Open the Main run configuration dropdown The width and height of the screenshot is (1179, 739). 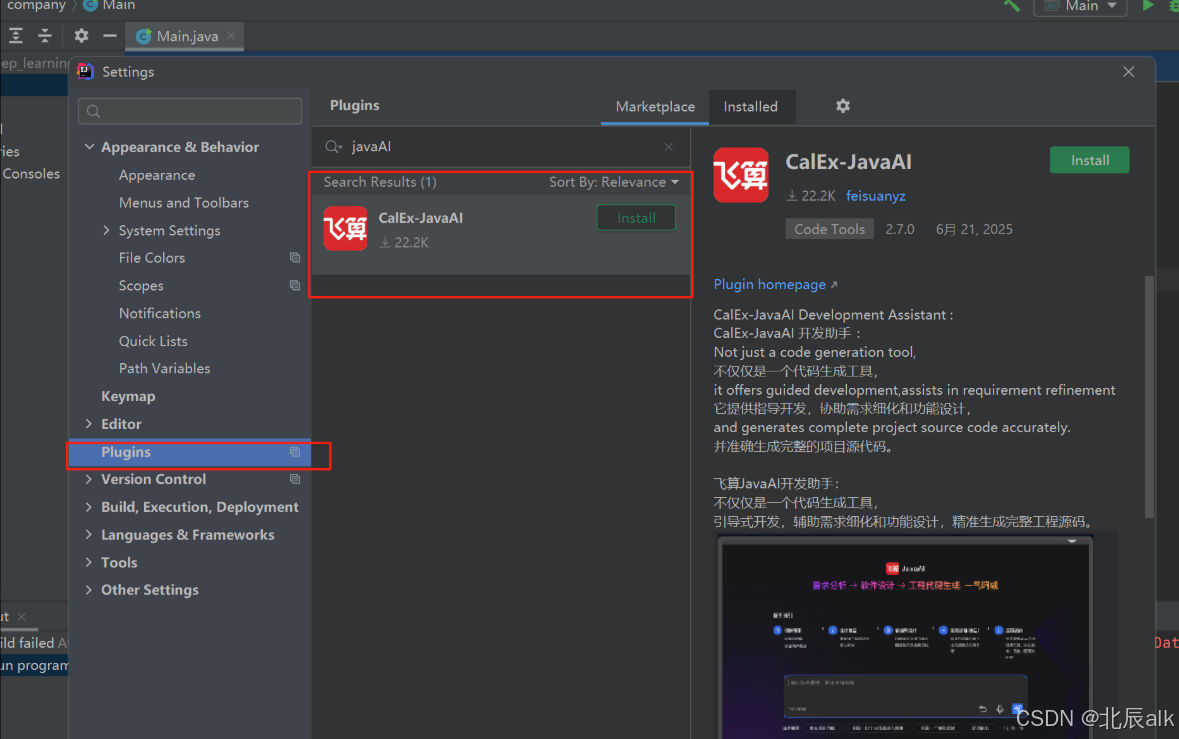1080,6
